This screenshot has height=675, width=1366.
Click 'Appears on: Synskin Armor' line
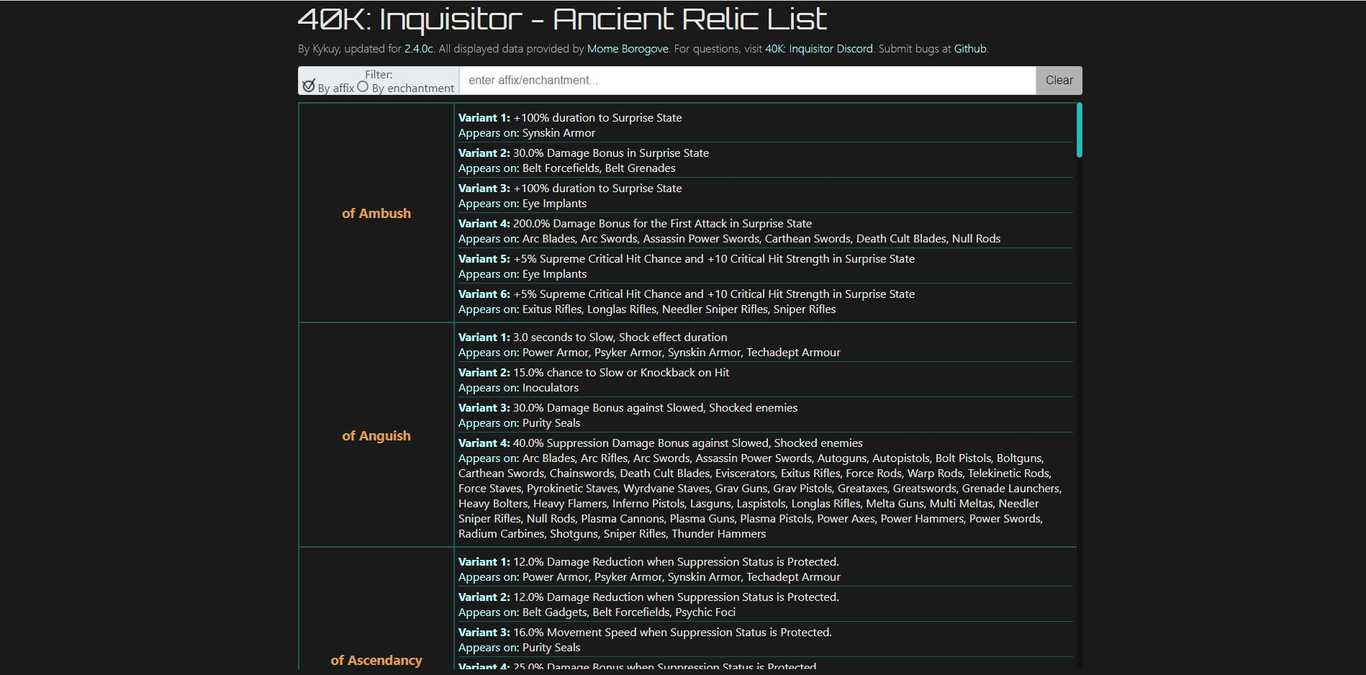point(527,133)
